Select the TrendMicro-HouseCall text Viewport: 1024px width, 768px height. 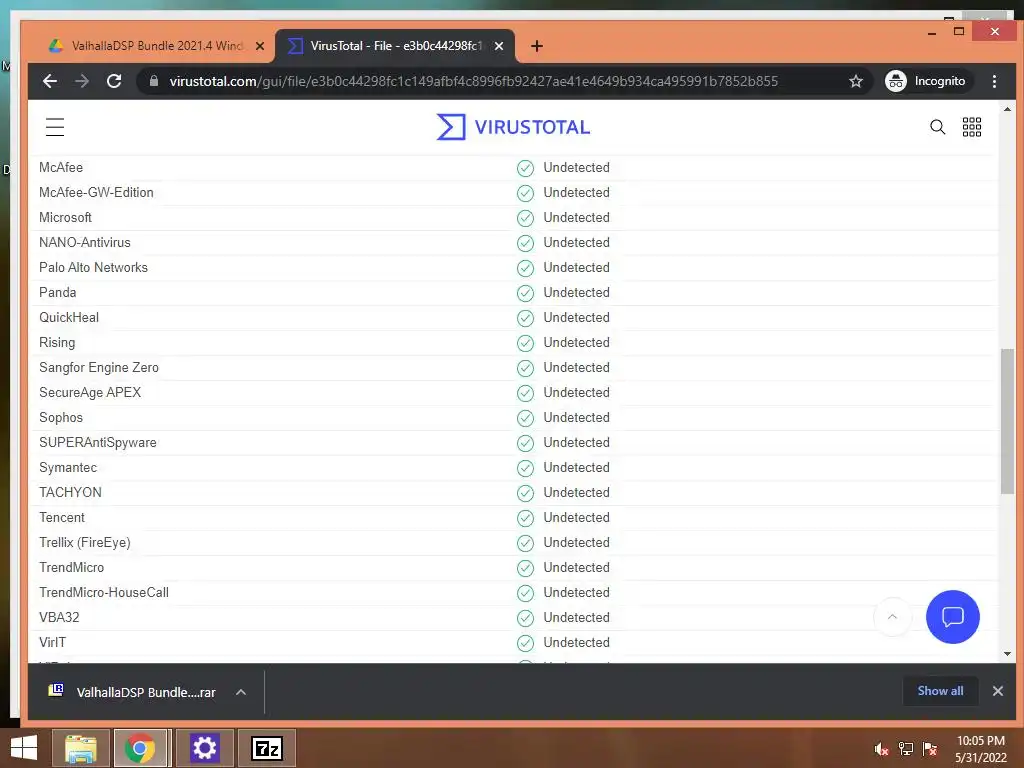pos(104,592)
